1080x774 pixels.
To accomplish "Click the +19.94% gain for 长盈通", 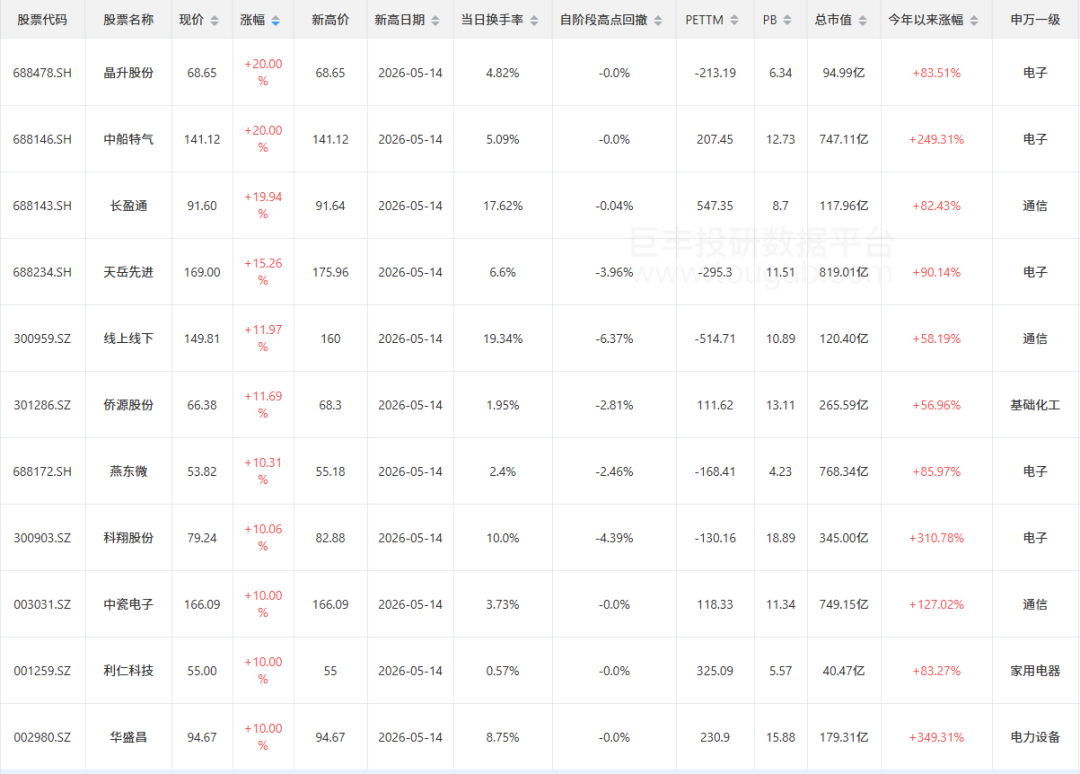I will (263, 205).
